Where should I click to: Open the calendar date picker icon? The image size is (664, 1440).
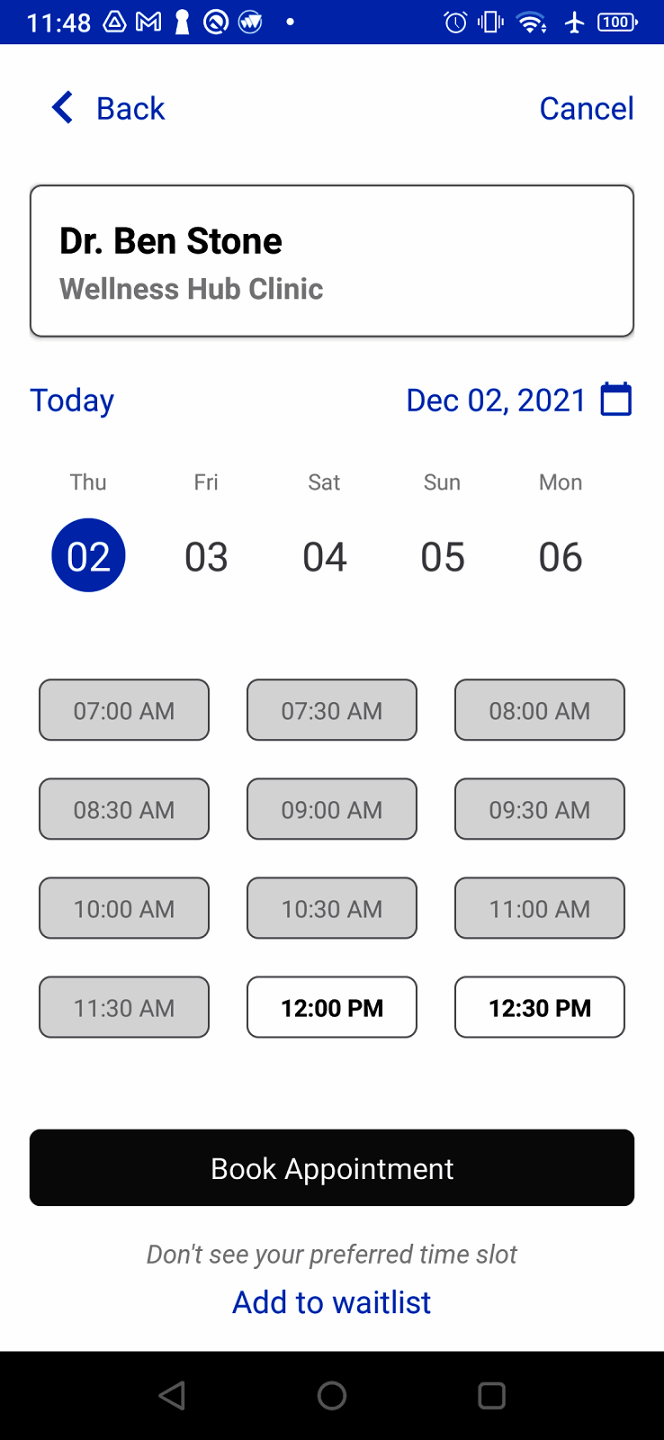pyautogui.click(x=616, y=400)
